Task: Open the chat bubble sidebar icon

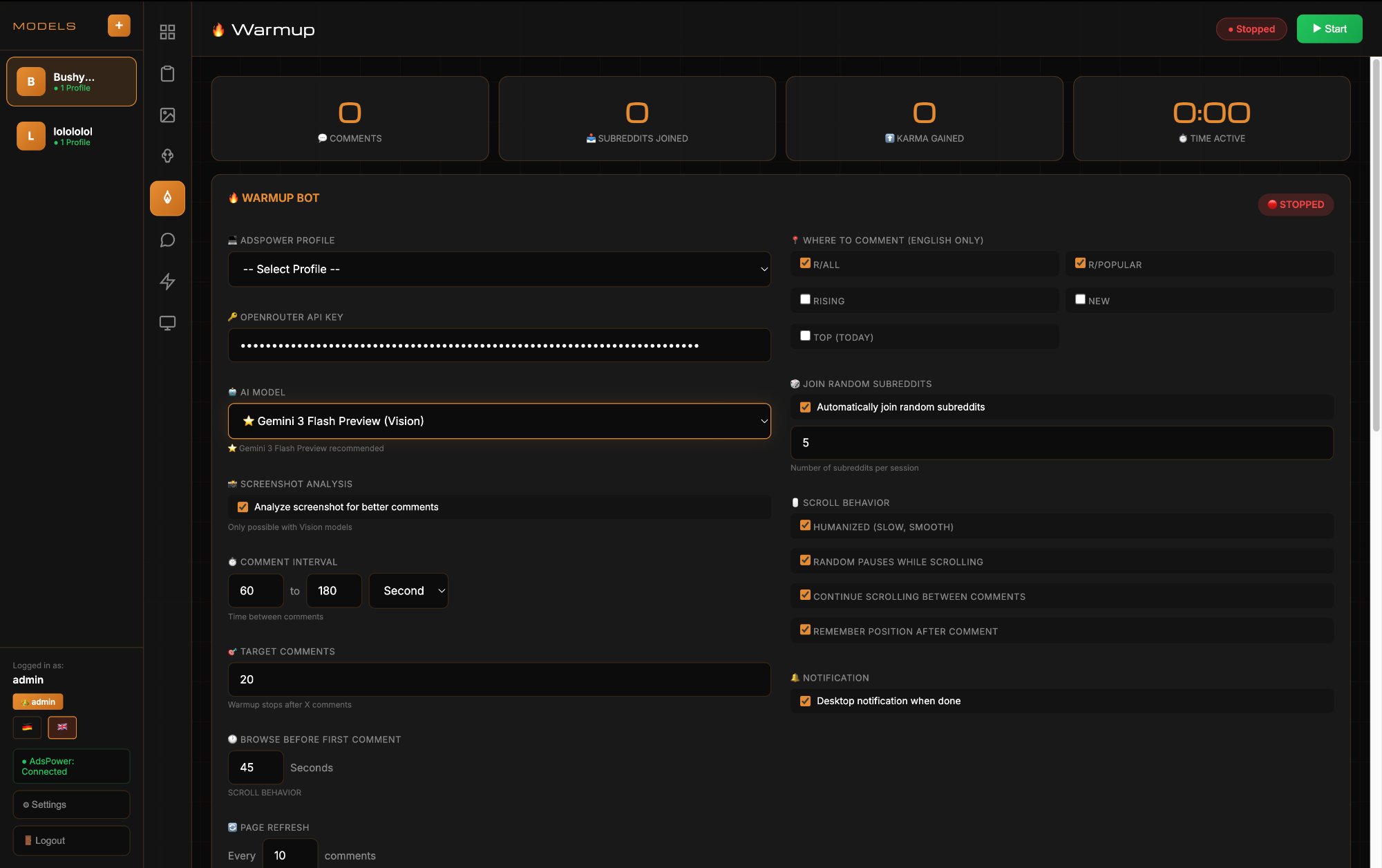Action: click(x=167, y=240)
